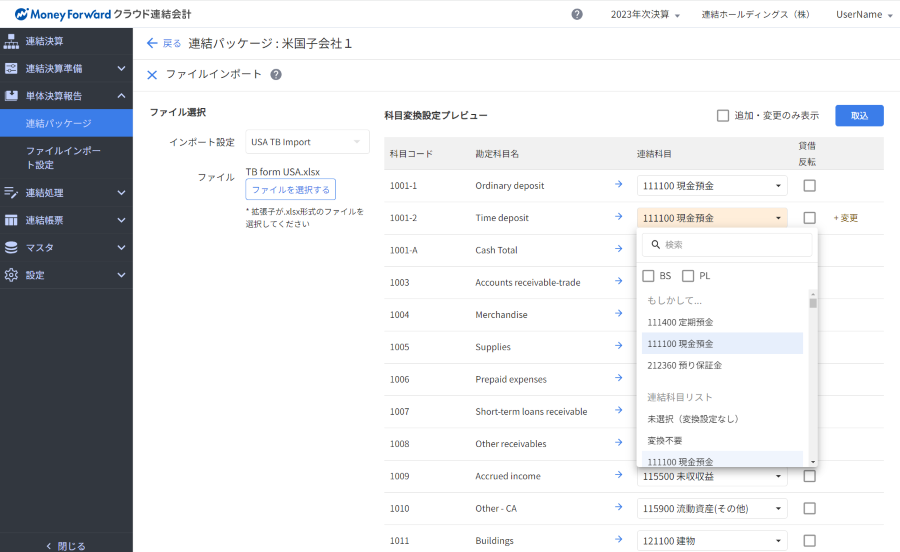900x552 pixels.
Task: Toggle the BS filter checkbox
Action: click(x=649, y=276)
